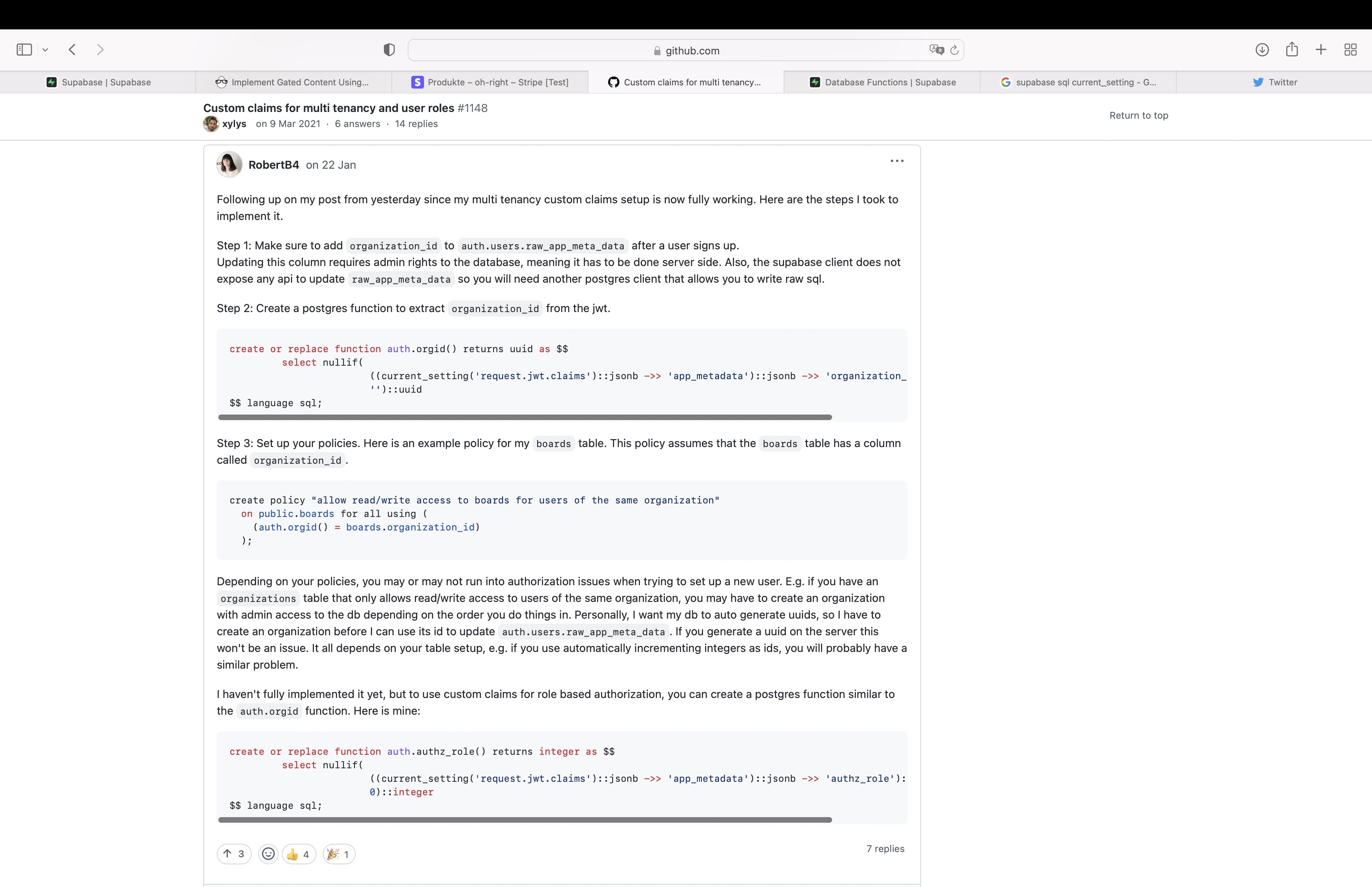
Task: Toggle the thumbs up reaction
Action: coord(299,854)
